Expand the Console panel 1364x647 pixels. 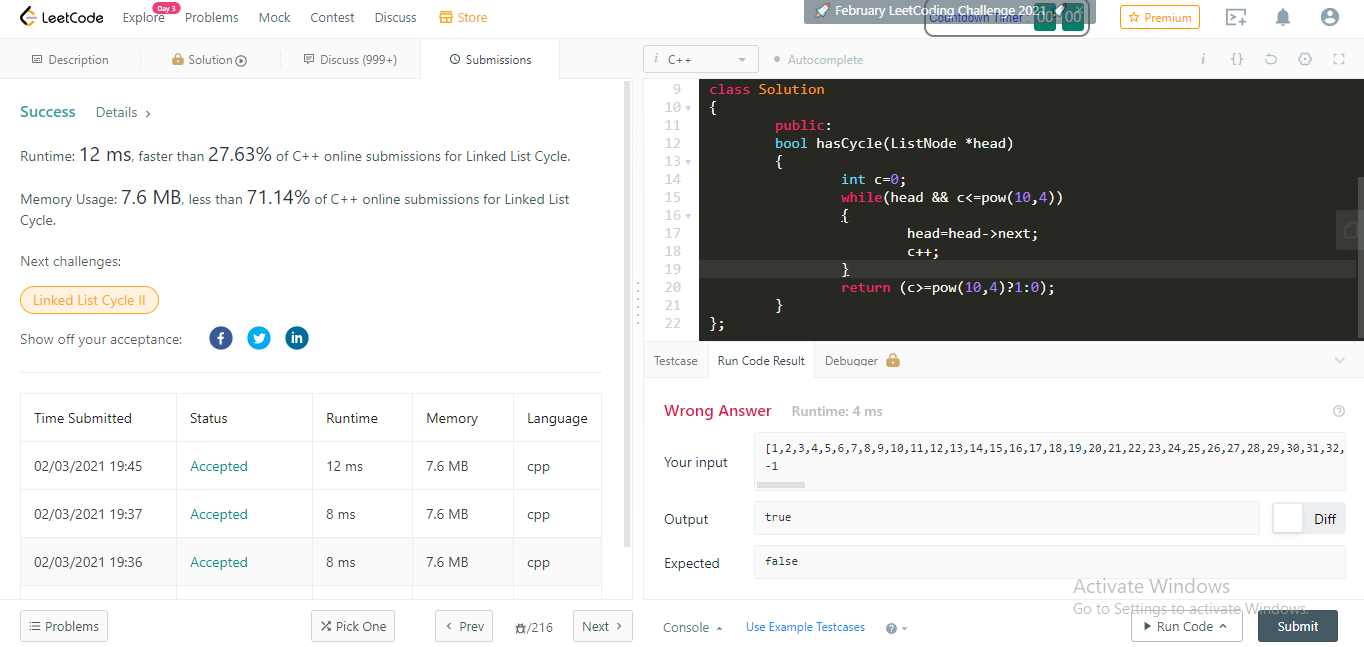(692, 627)
